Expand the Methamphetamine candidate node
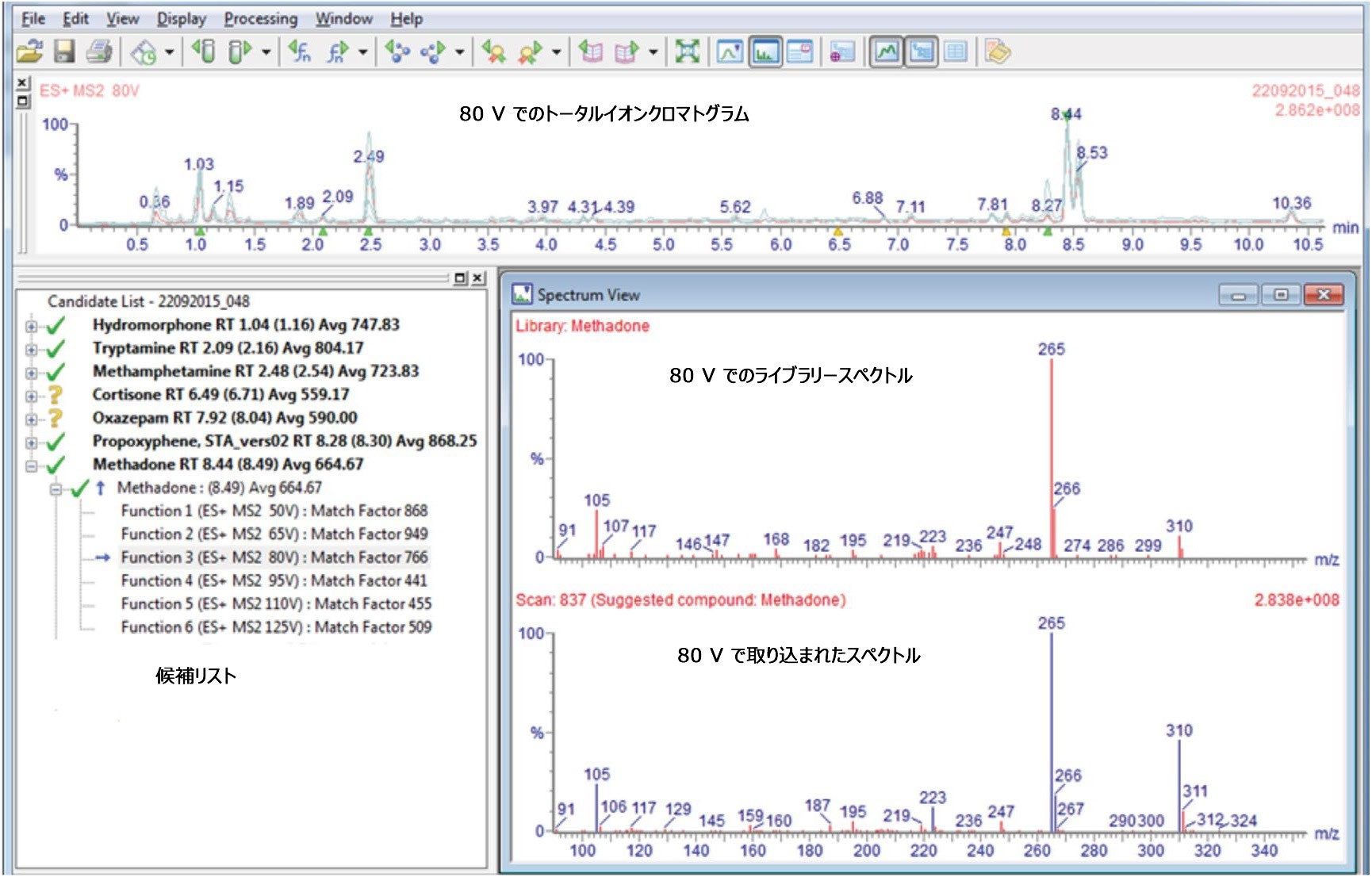1372x877 pixels. (31, 373)
